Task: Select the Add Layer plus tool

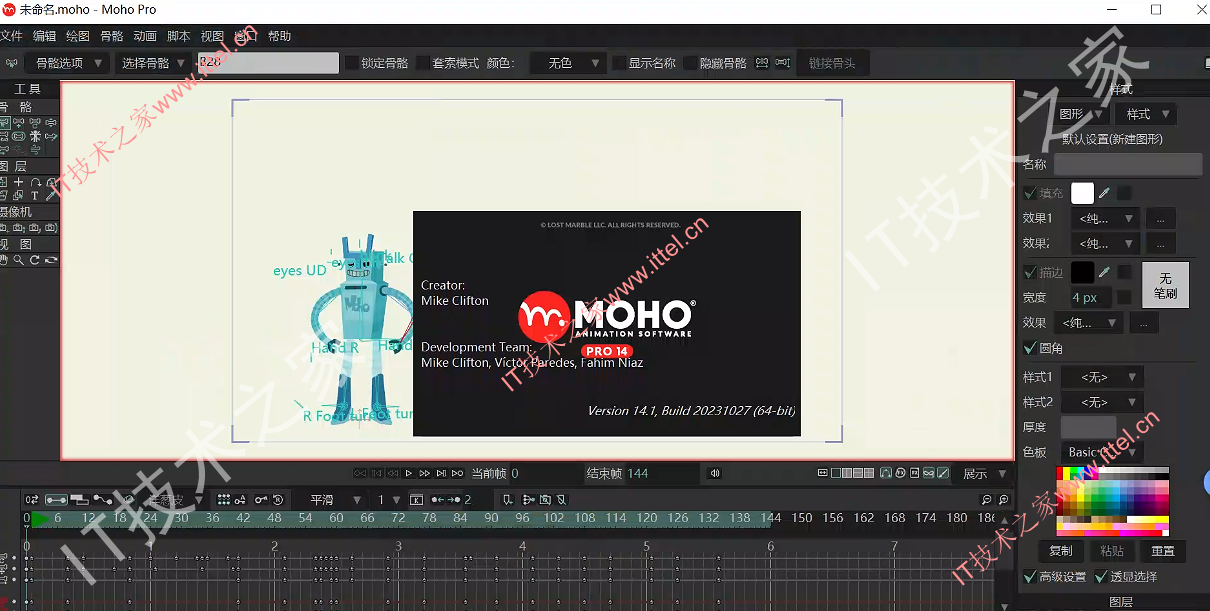Action: click(19, 182)
